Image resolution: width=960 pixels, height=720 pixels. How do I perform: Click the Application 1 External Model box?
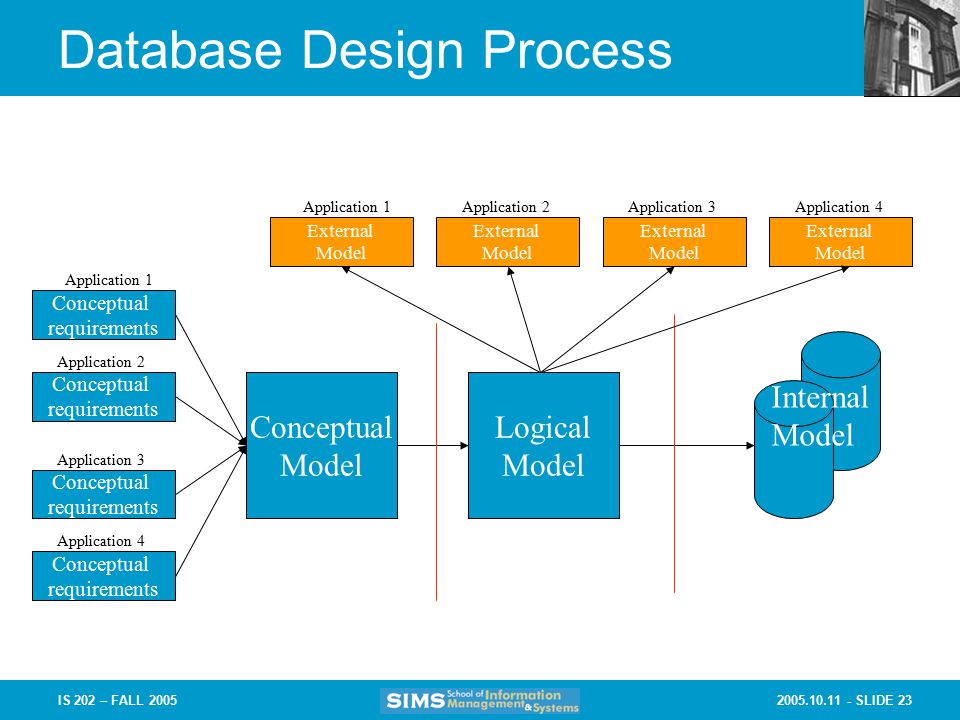342,242
